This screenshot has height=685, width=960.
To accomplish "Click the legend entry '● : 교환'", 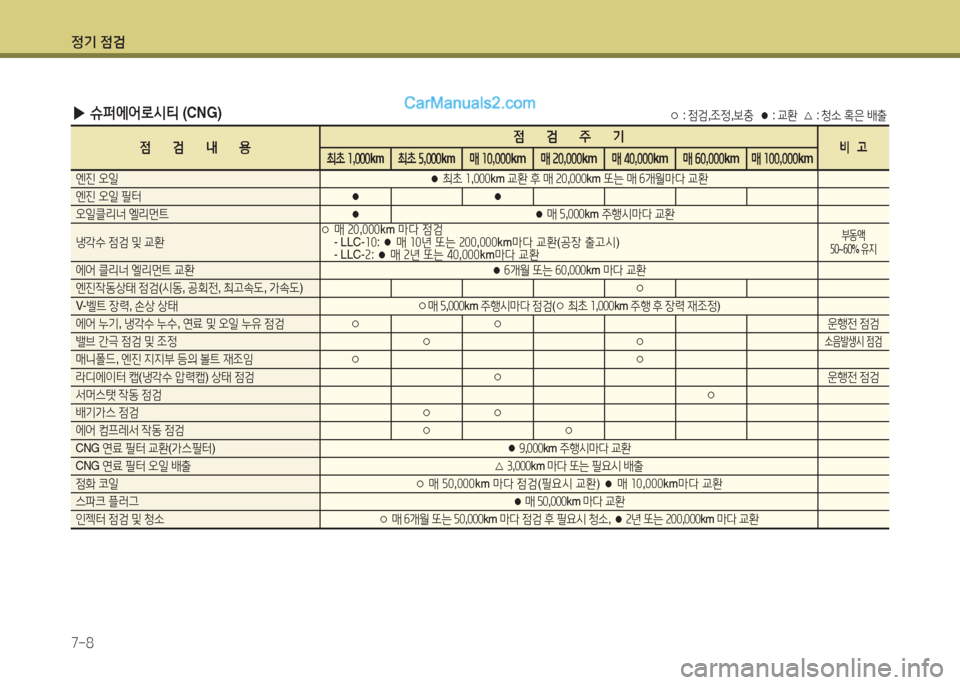I will 779,115.
